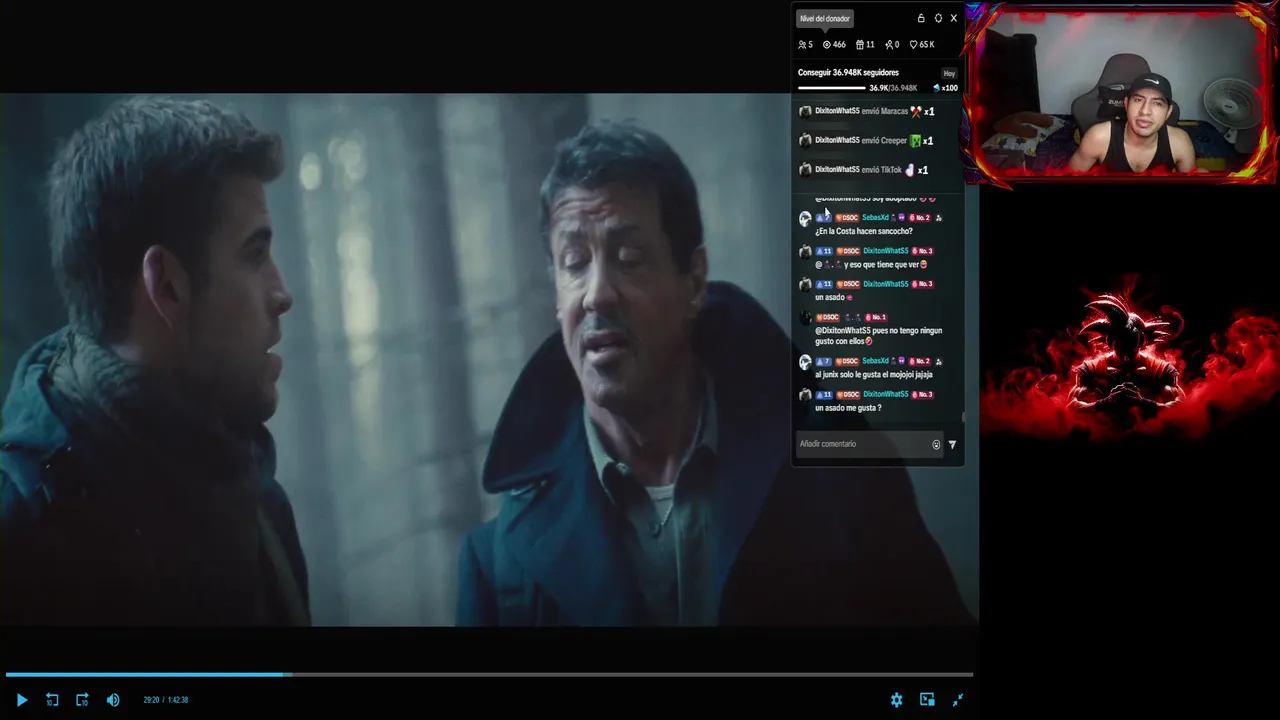This screenshot has height=720, width=1280.
Task: Seek on the video progress bar
Action: pos(489,674)
